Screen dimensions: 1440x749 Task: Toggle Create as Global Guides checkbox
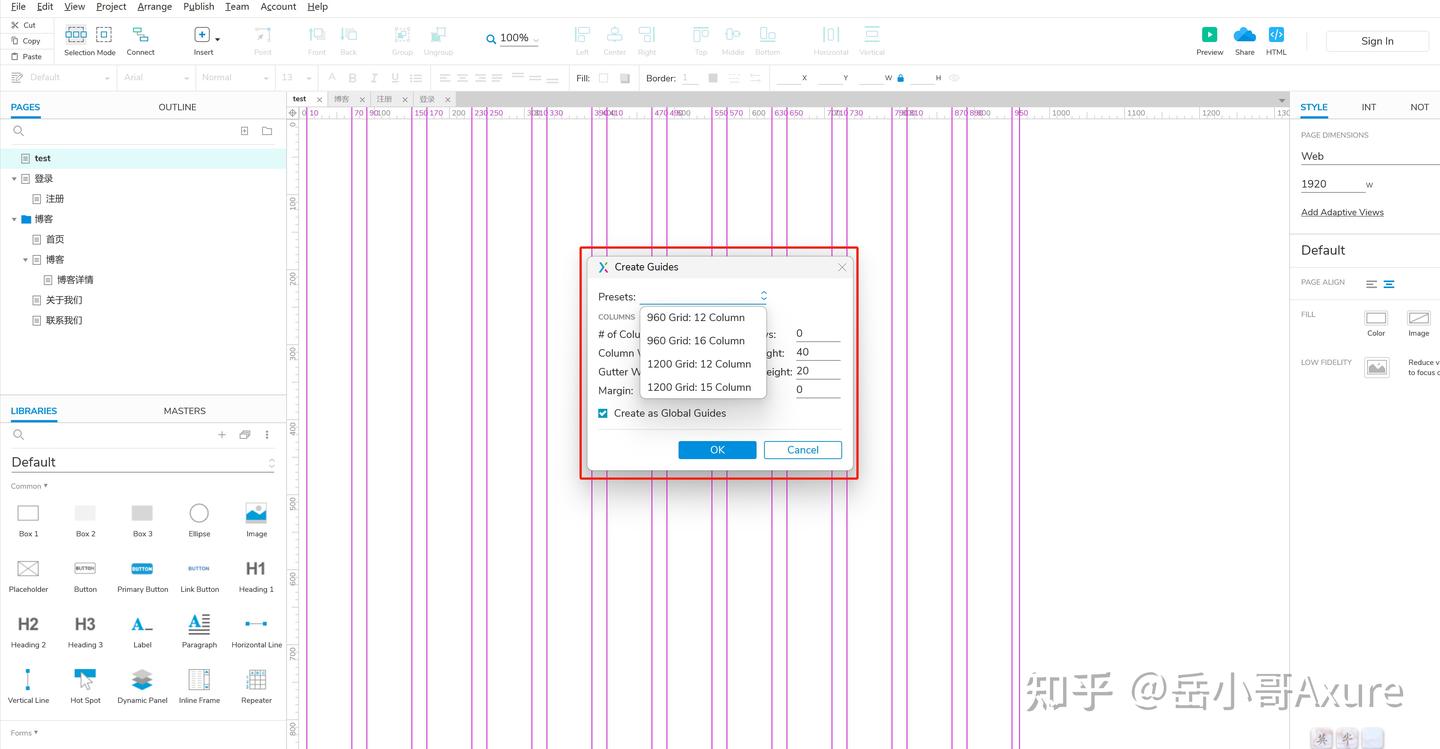[x=603, y=413]
